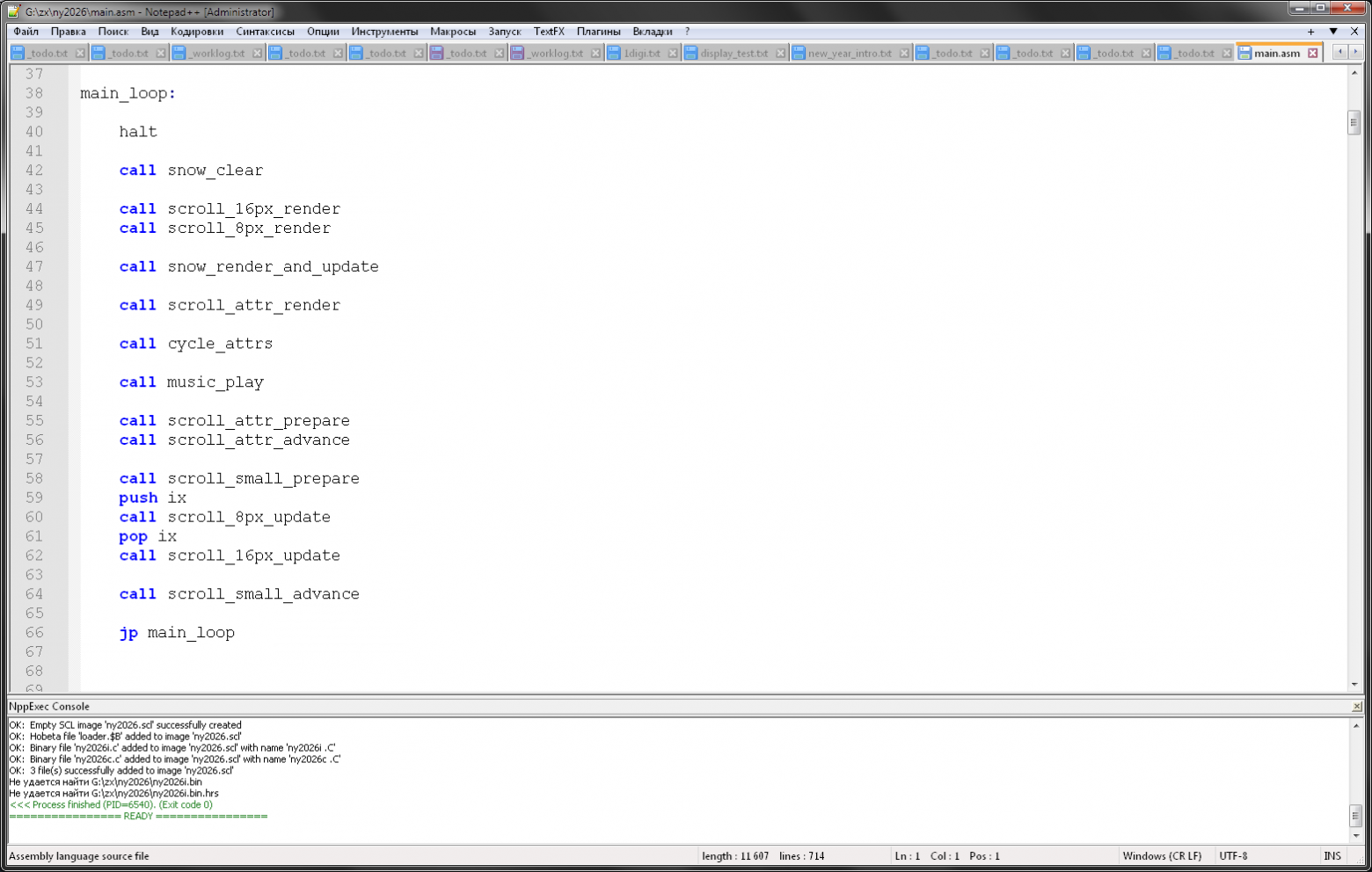Click the disk icon on the first _todo.txt tab
1372x872 pixels.
click(x=18, y=53)
